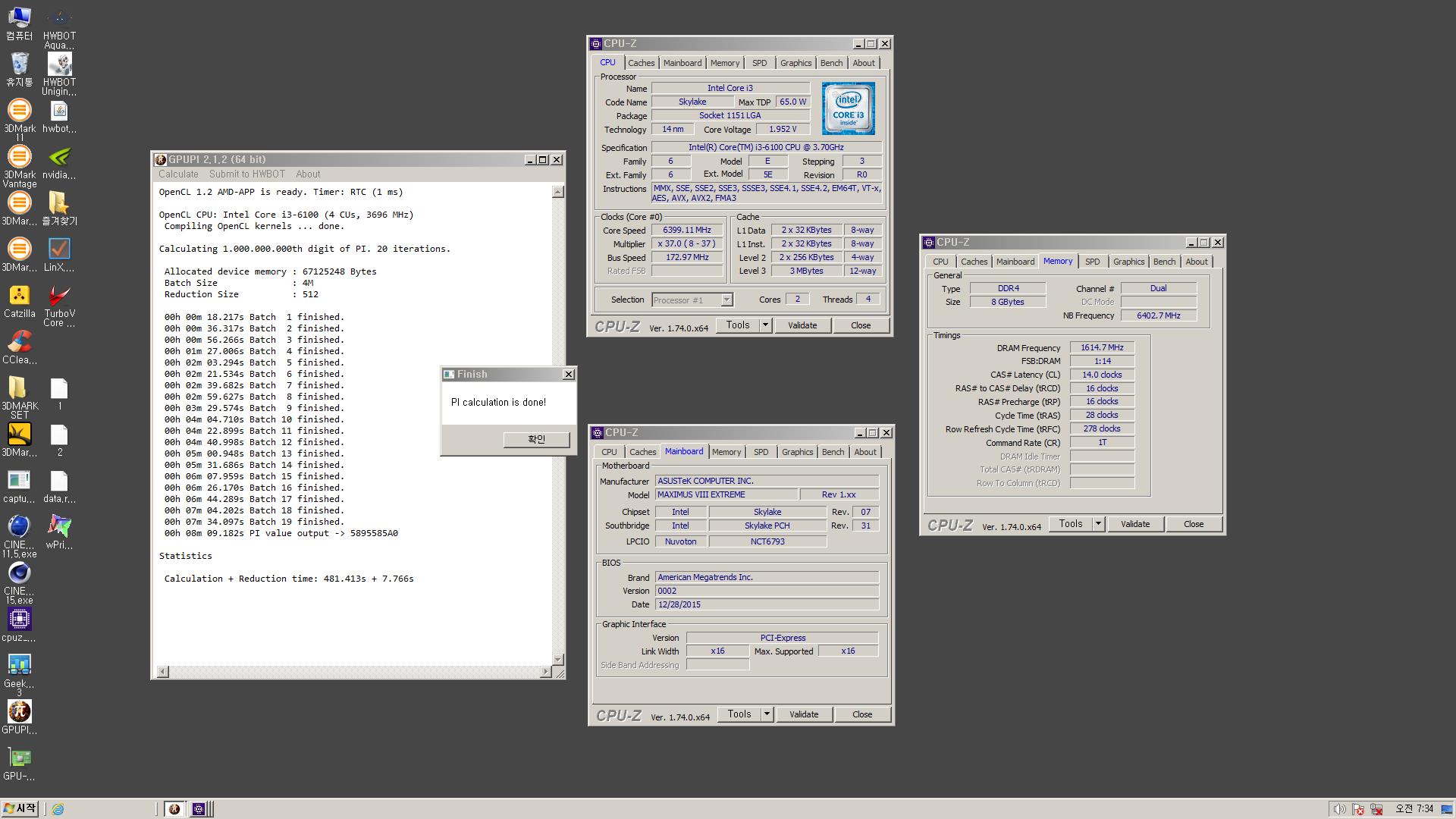
Task: Click Close button in CPU-Z Memory window
Action: tap(1193, 524)
